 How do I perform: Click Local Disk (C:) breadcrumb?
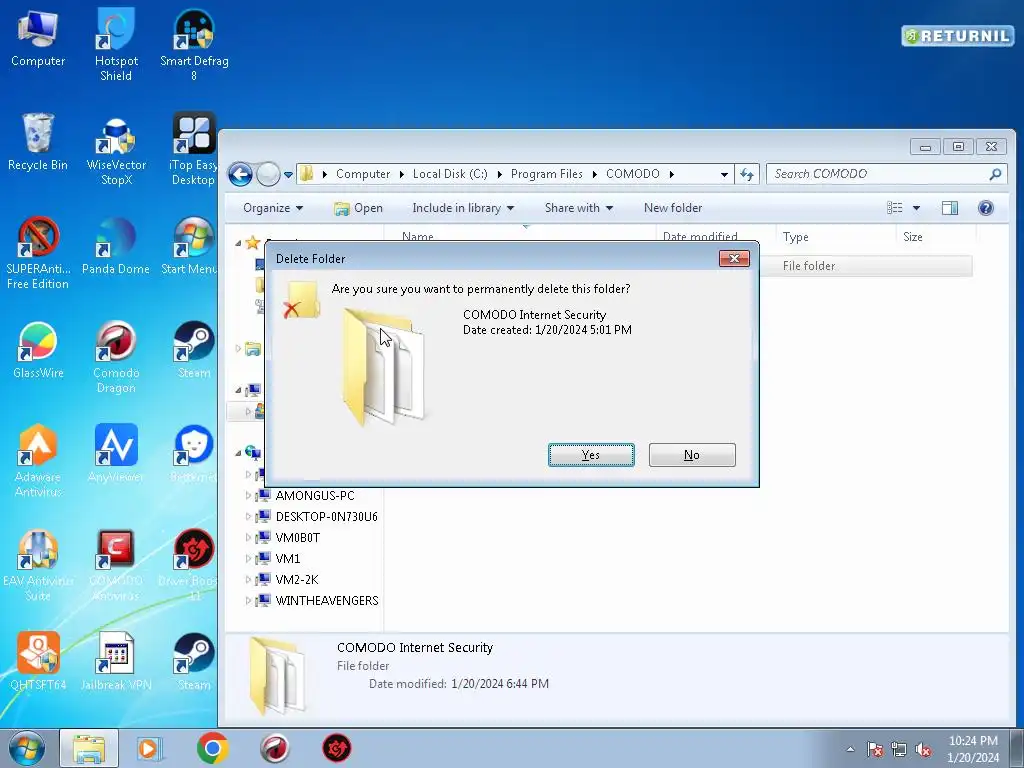coord(450,174)
